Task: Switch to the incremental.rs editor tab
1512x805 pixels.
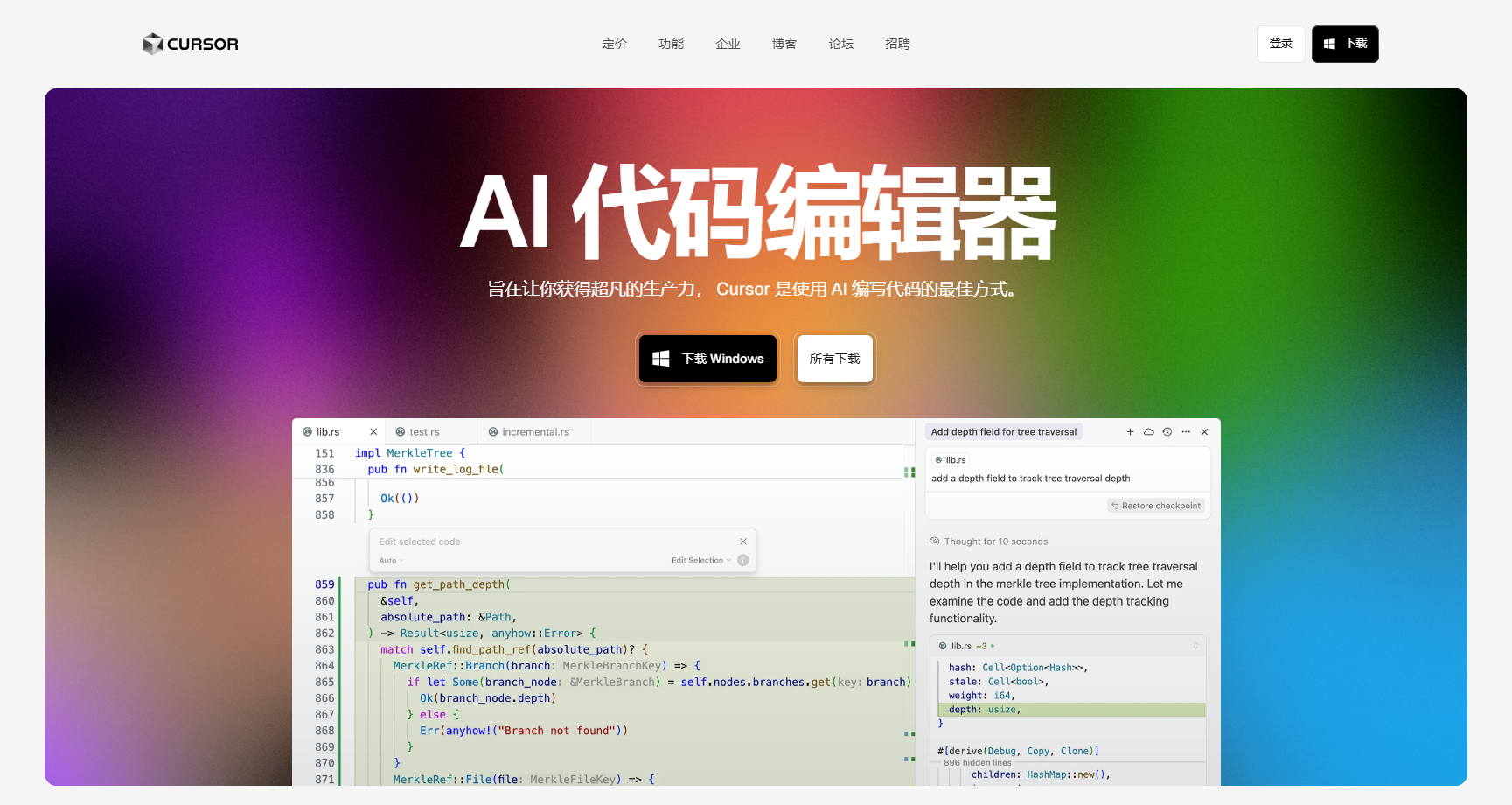Action: [x=535, y=431]
